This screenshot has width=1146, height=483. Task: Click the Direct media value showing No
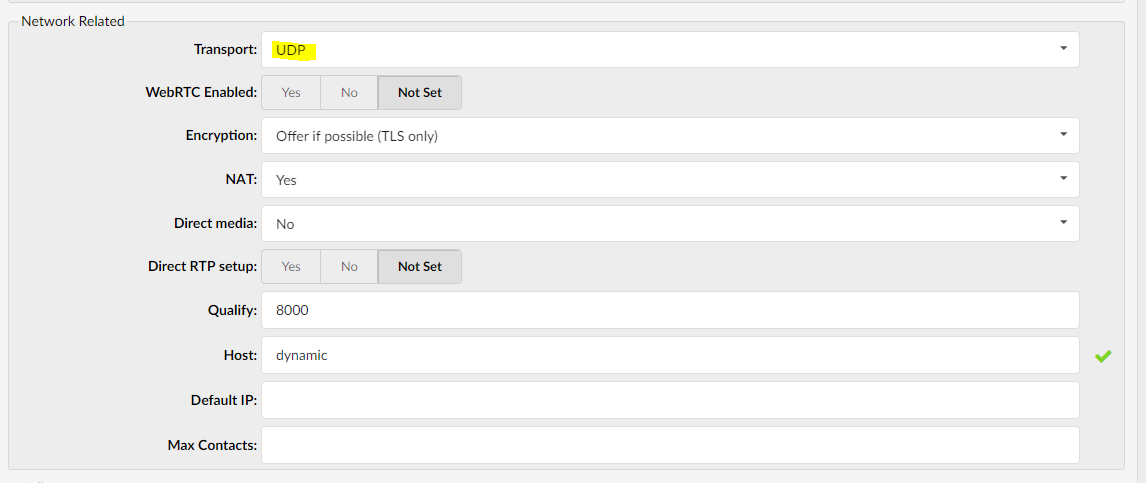[x=285, y=224]
